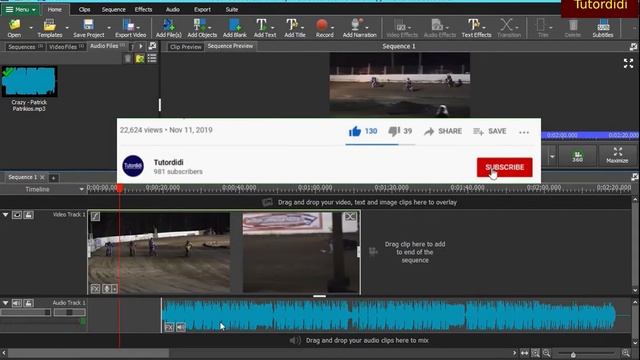This screenshot has width=640, height=360.
Task: Expand the Open dropdown arrow
Action: [x=31, y=28]
